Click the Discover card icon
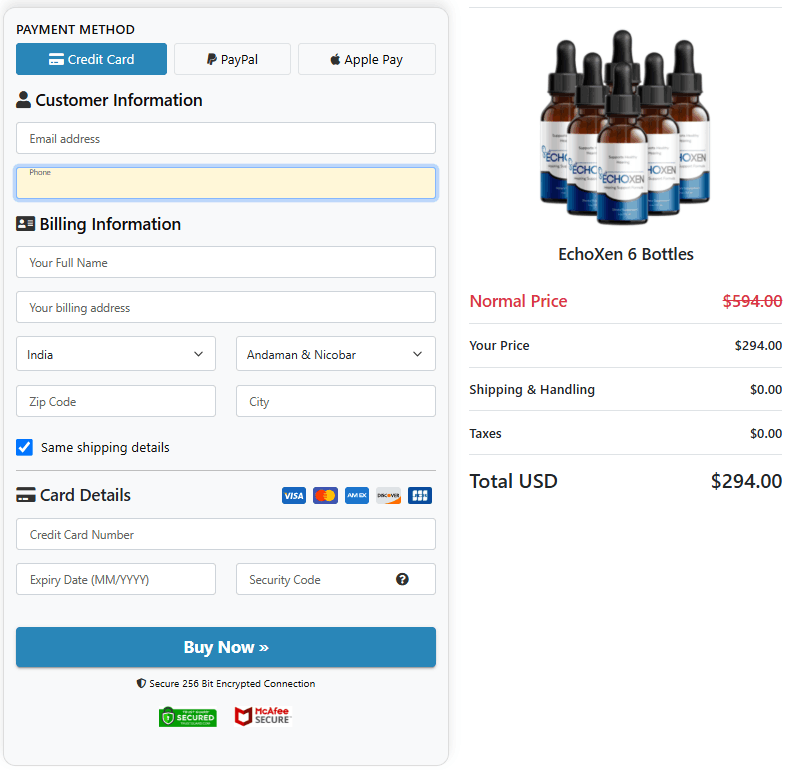 tap(389, 496)
